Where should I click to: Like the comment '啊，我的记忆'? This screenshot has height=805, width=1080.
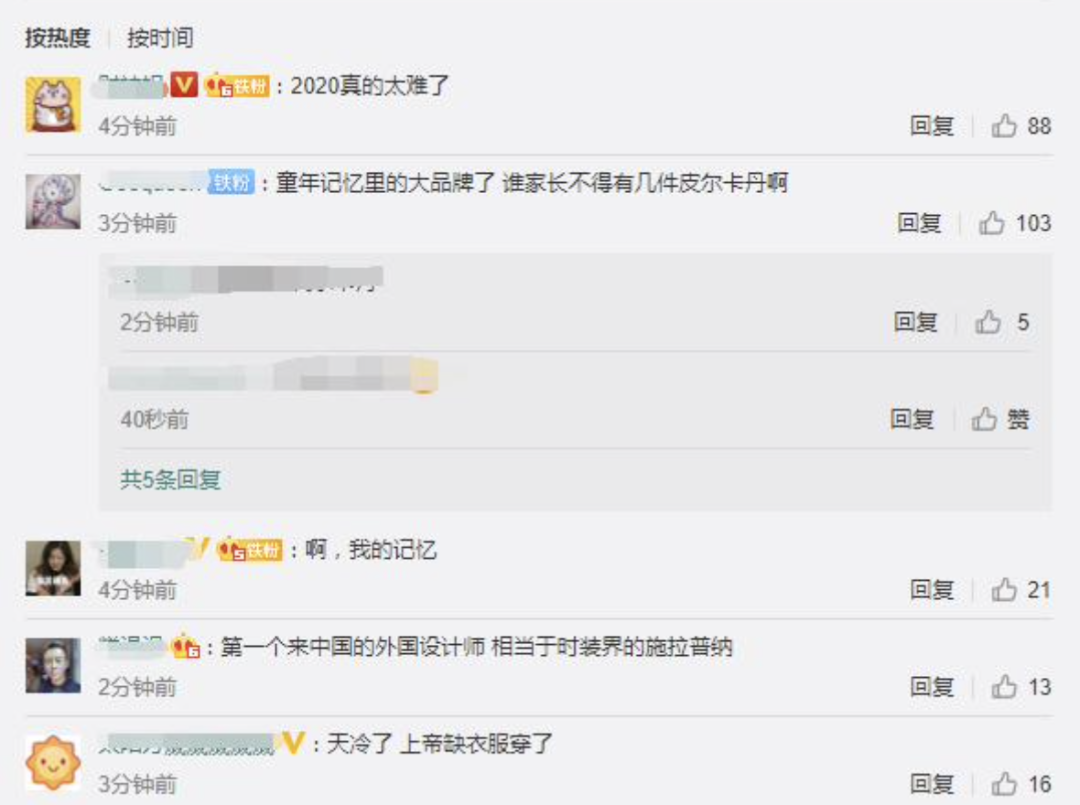[1021, 589]
